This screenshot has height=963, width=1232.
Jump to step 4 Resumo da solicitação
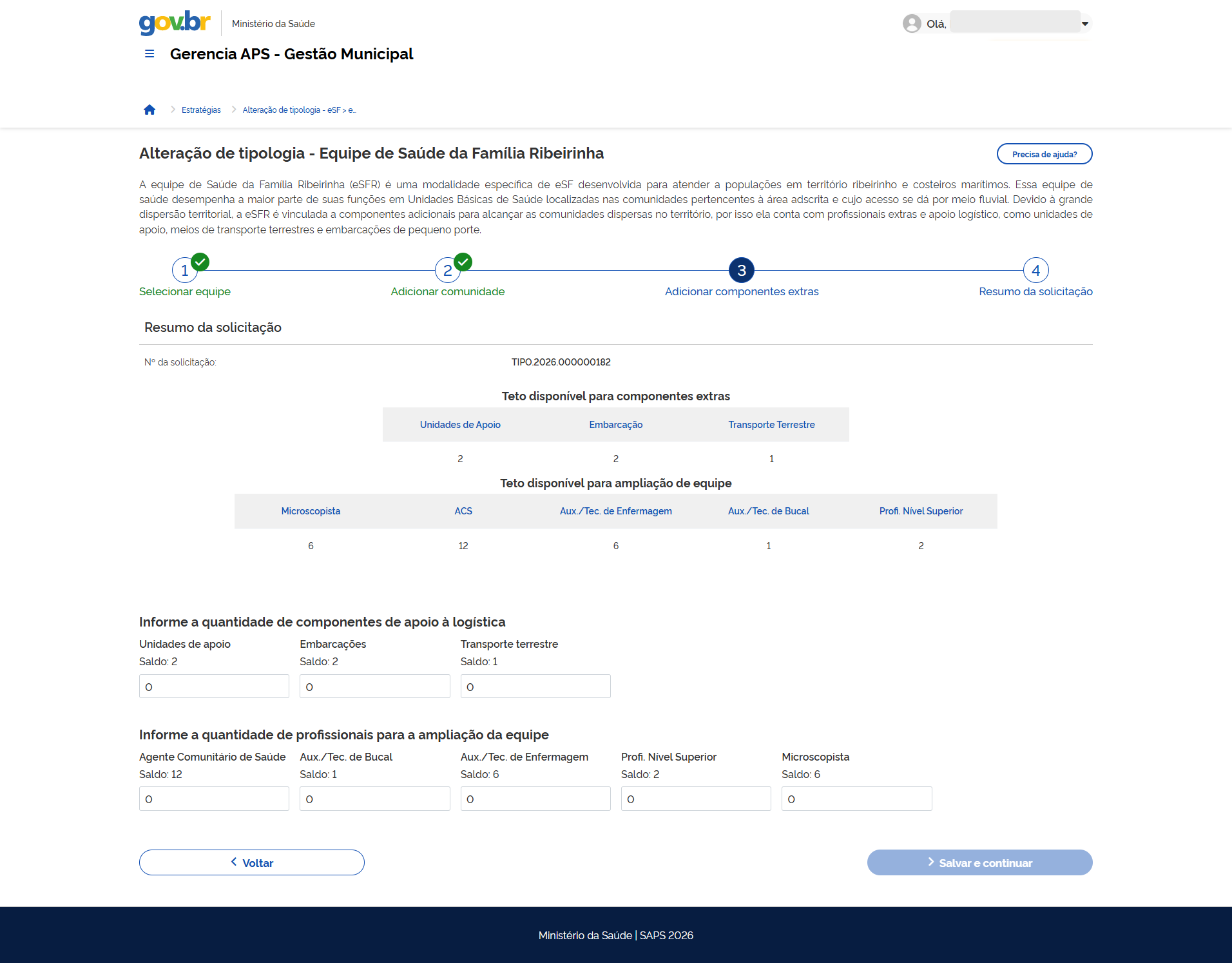point(1035,271)
